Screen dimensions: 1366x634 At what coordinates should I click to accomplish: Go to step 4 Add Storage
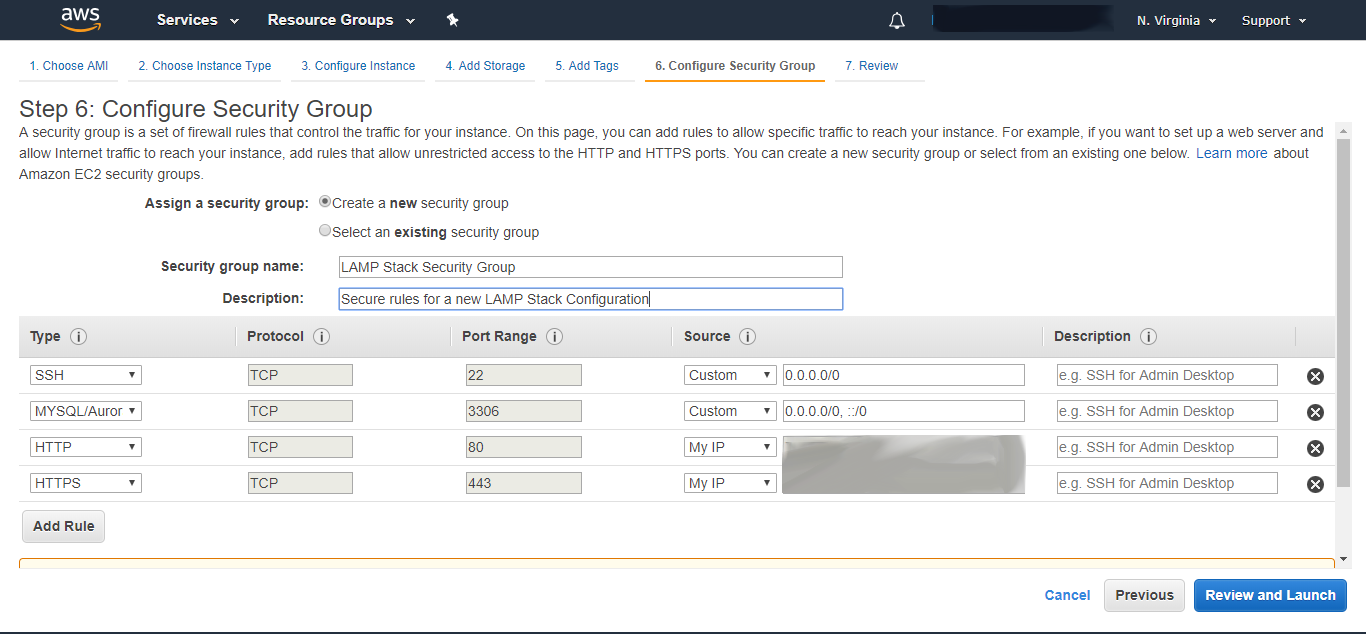(485, 66)
